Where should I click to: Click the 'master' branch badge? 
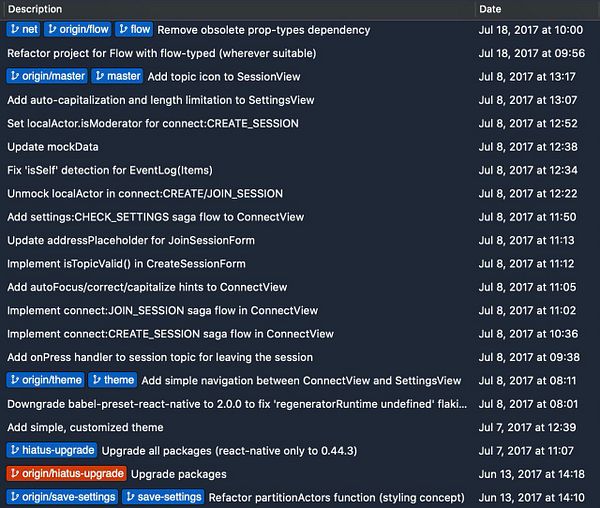(x=118, y=76)
